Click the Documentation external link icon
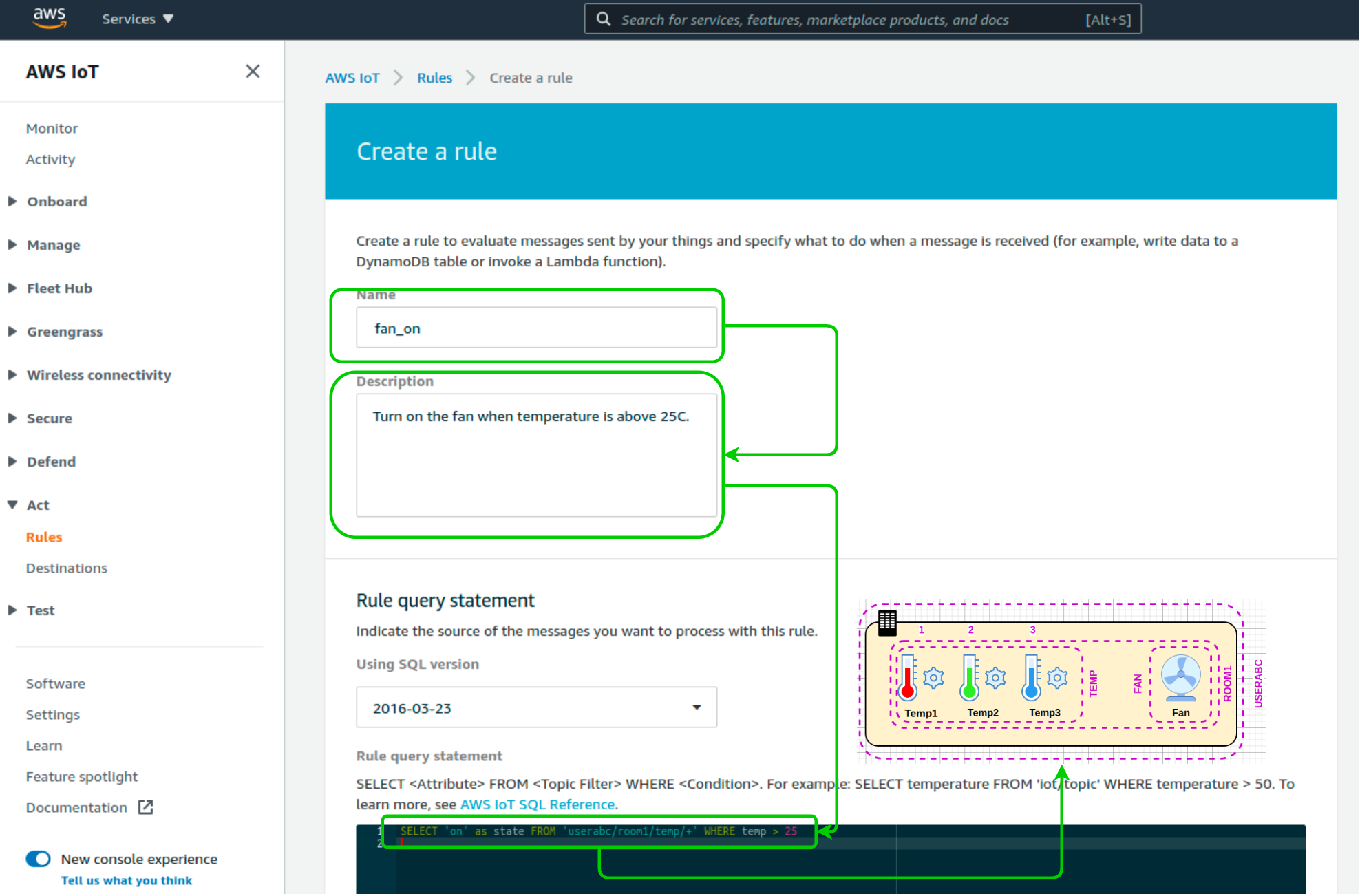The height and width of the screenshot is (896, 1360). click(145, 807)
